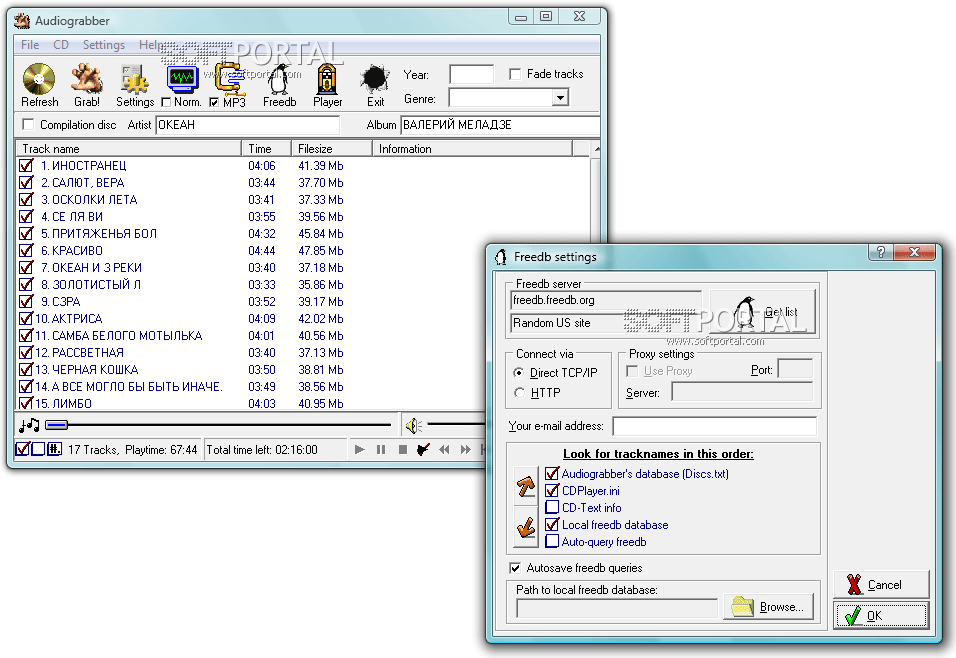This screenshot has width=956, height=658.
Task: Click the Artist field containing ОКЕАН
Action: point(248,124)
